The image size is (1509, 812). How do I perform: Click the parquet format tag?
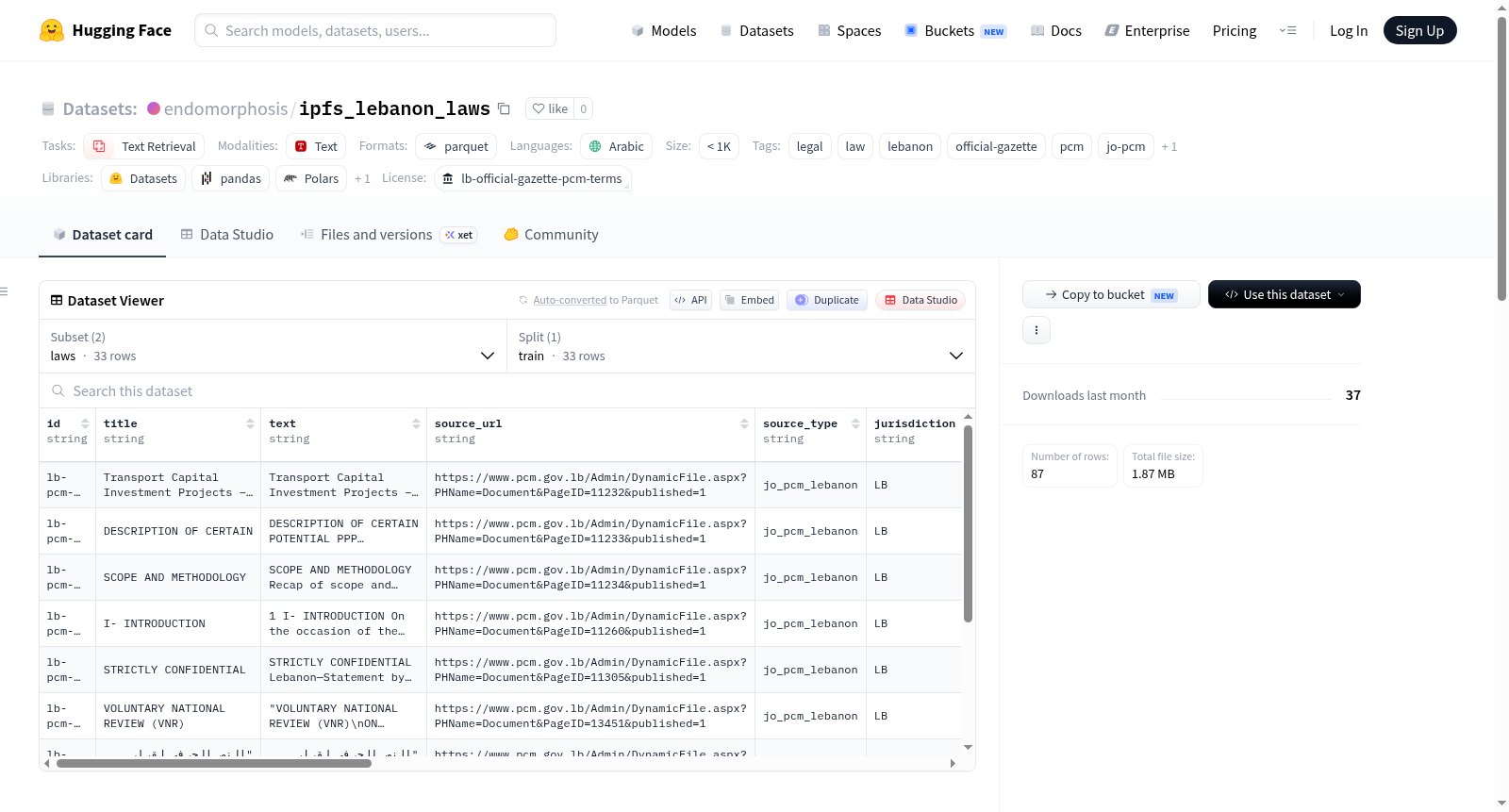pos(456,146)
